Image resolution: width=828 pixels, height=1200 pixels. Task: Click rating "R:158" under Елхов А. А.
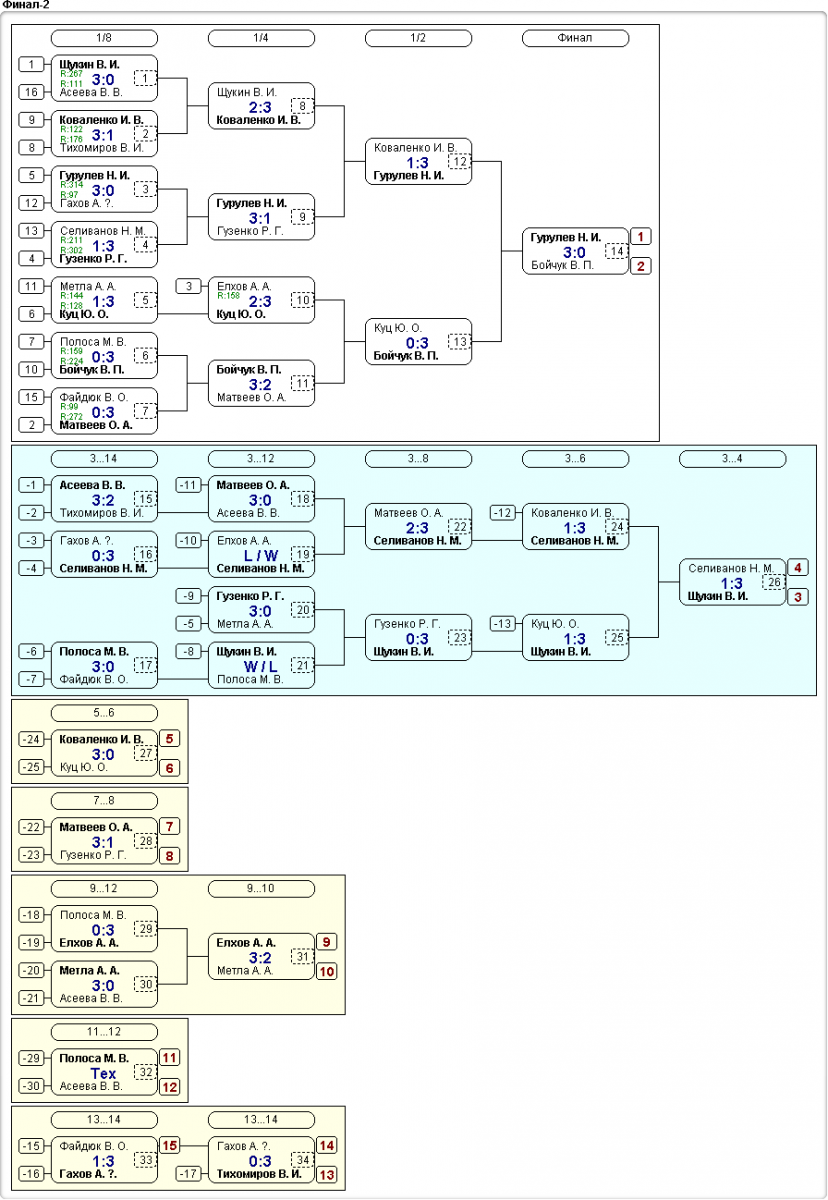tap(227, 296)
